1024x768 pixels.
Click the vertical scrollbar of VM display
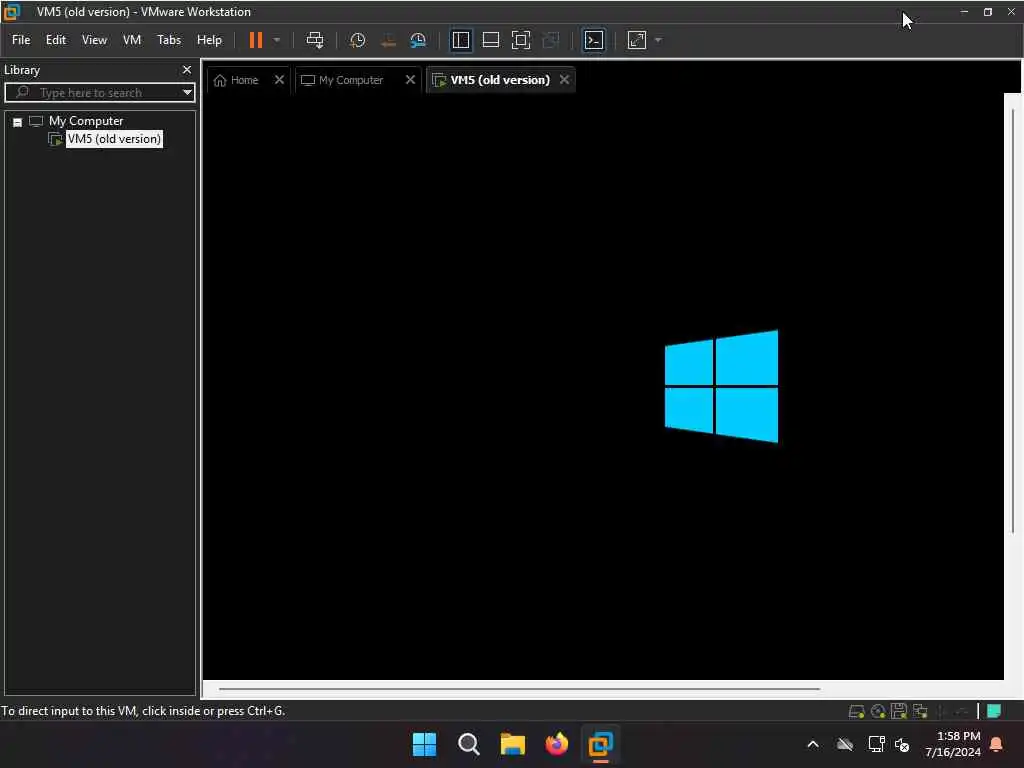[x=1013, y=320]
